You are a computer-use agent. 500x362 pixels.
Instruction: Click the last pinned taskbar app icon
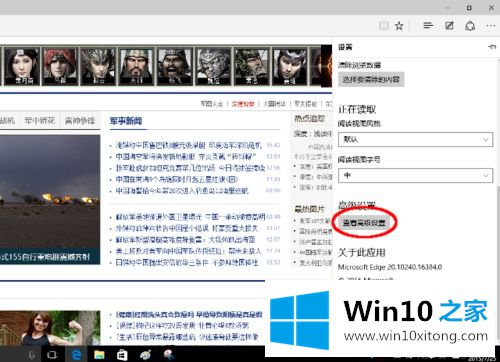pos(169,355)
